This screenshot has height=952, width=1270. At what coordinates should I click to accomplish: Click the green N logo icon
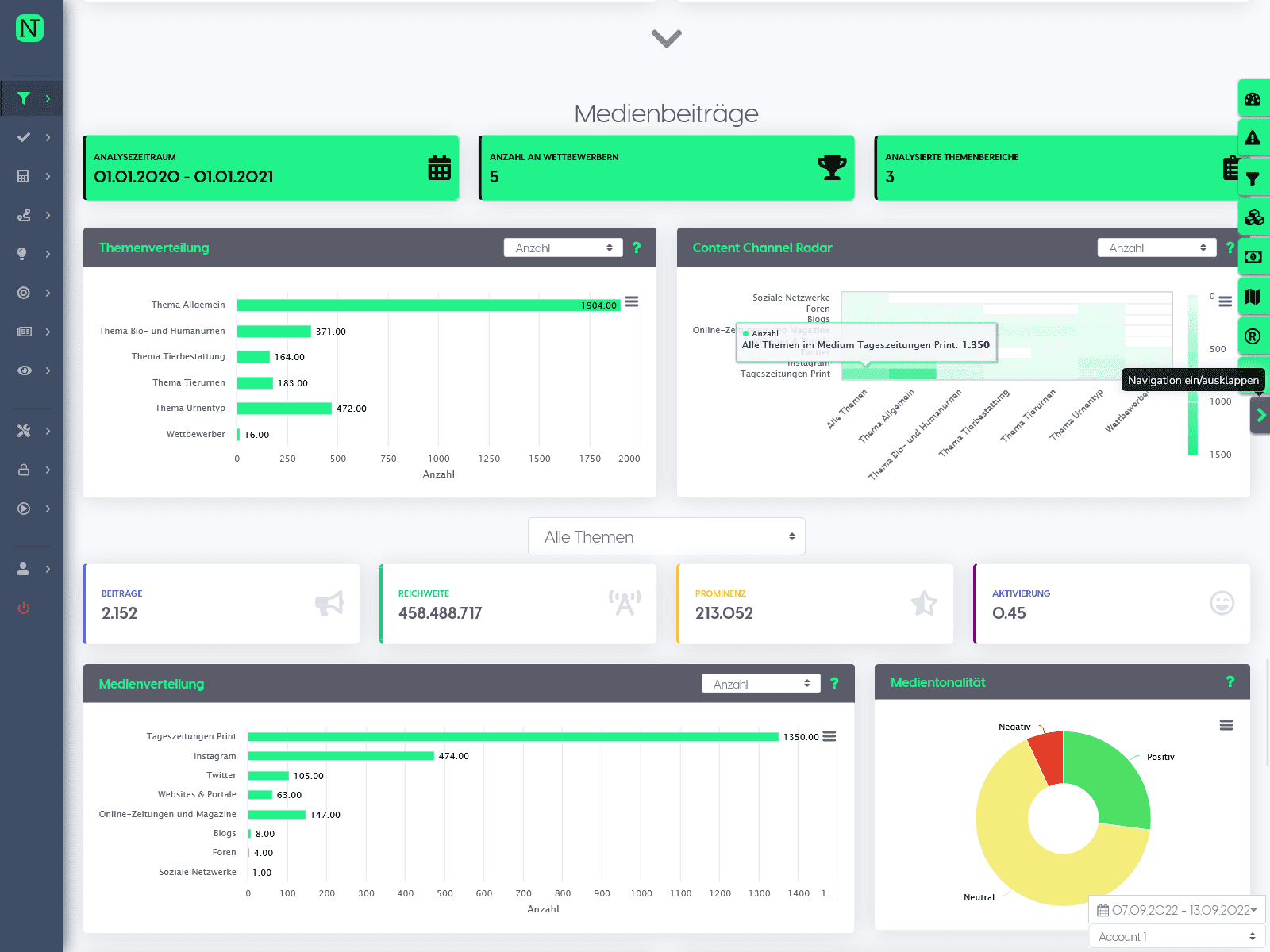pos(29,29)
